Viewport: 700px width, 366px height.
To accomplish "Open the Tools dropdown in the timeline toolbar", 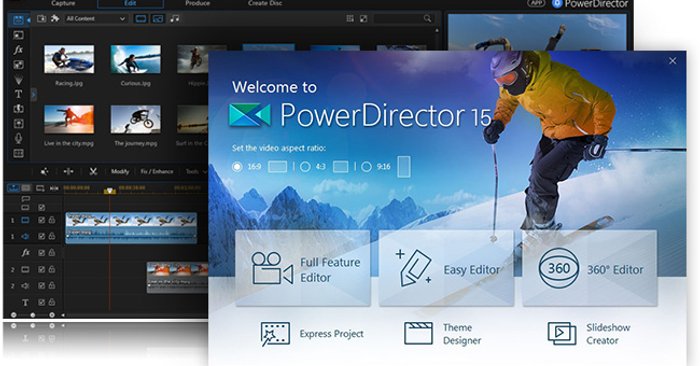I will click(x=196, y=171).
